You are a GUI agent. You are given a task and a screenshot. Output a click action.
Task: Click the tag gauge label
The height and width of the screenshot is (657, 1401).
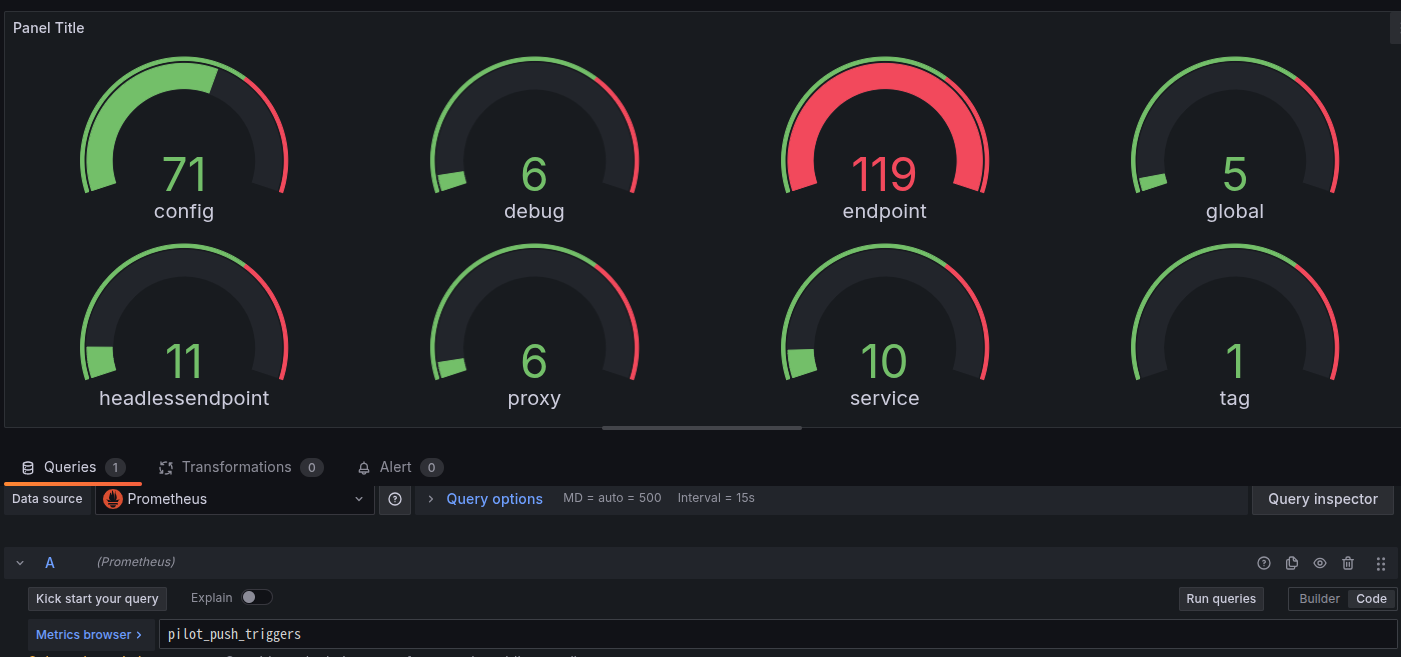tap(1235, 398)
